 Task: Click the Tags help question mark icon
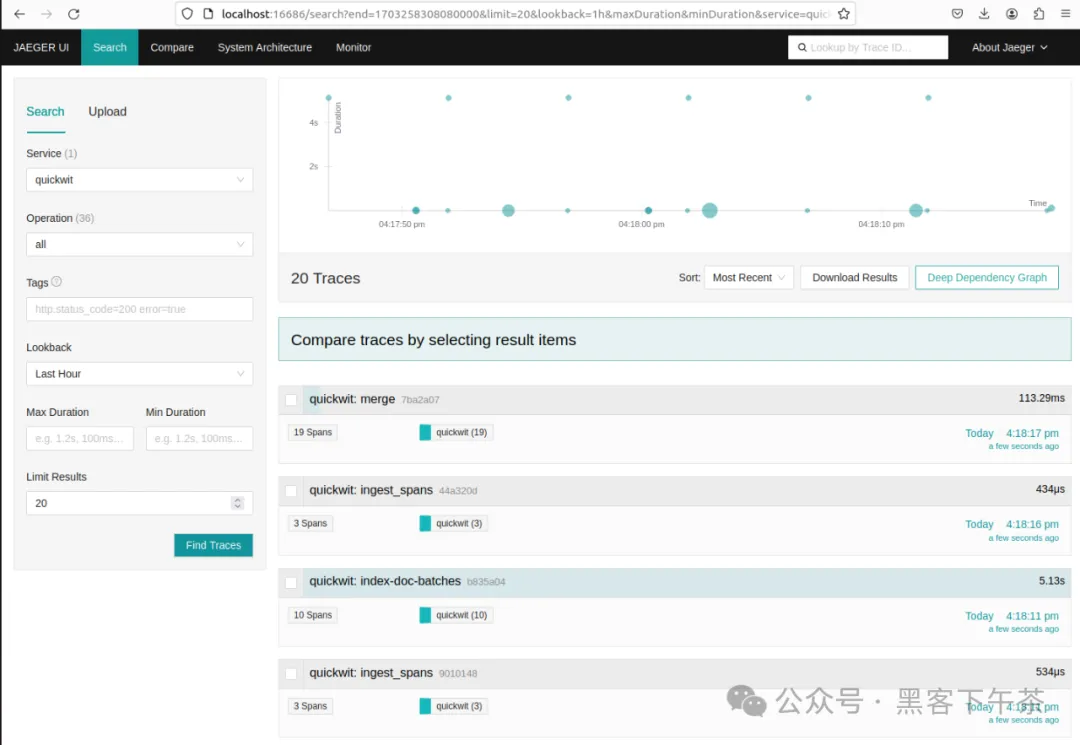pos(56,282)
